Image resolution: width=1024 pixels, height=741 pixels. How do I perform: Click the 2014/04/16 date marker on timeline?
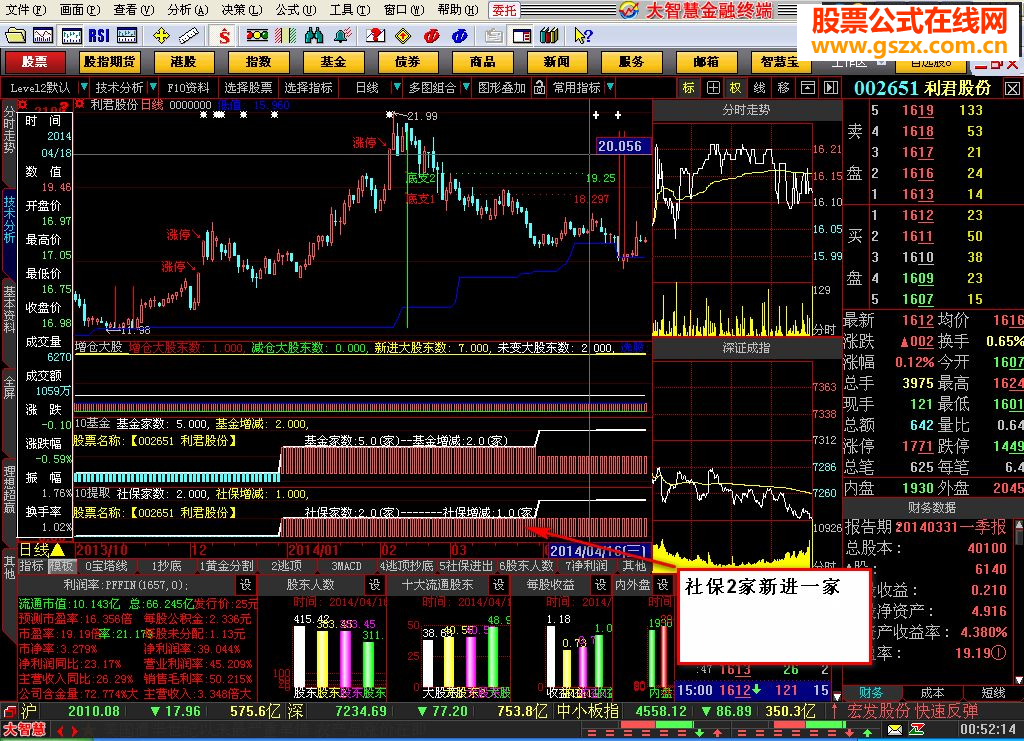coord(598,551)
